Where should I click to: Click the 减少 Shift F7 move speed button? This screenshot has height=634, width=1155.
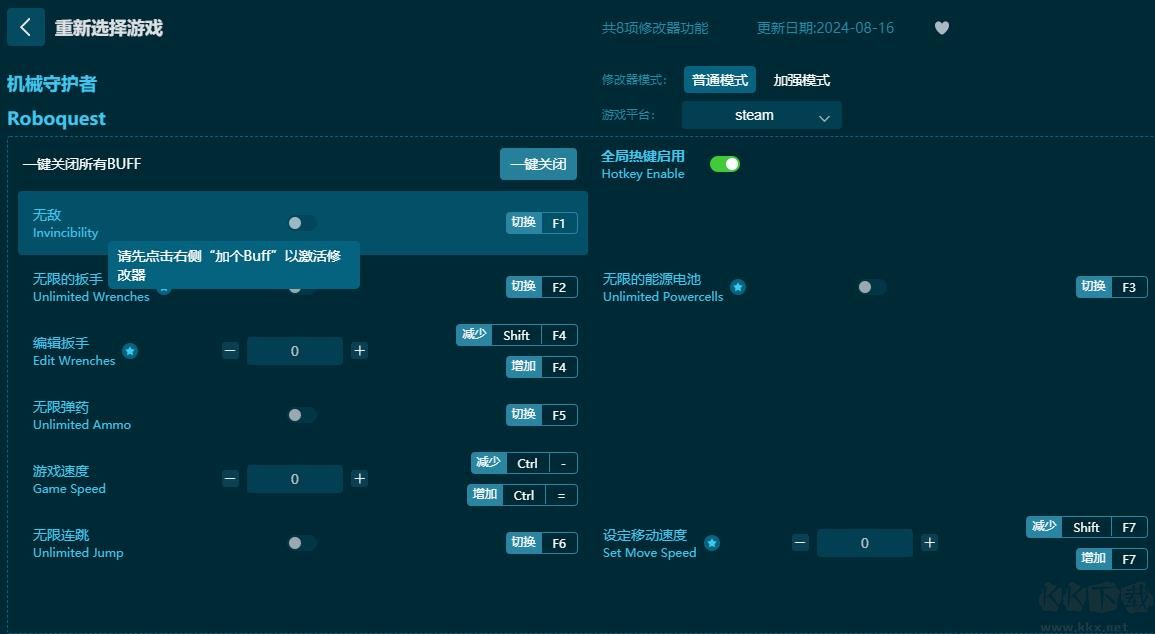[x=1086, y=527]
